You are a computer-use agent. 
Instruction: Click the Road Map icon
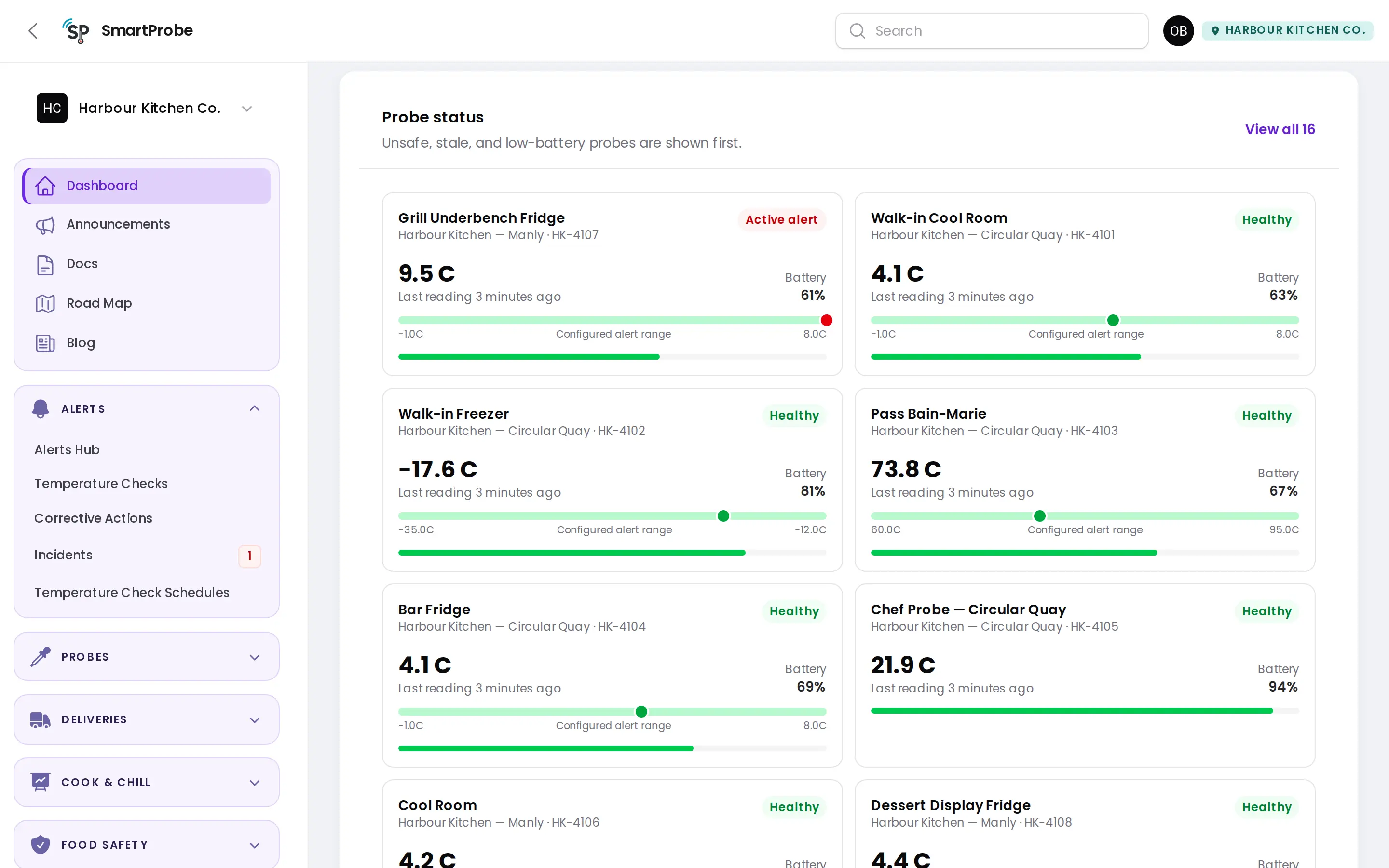pos(45,304)
